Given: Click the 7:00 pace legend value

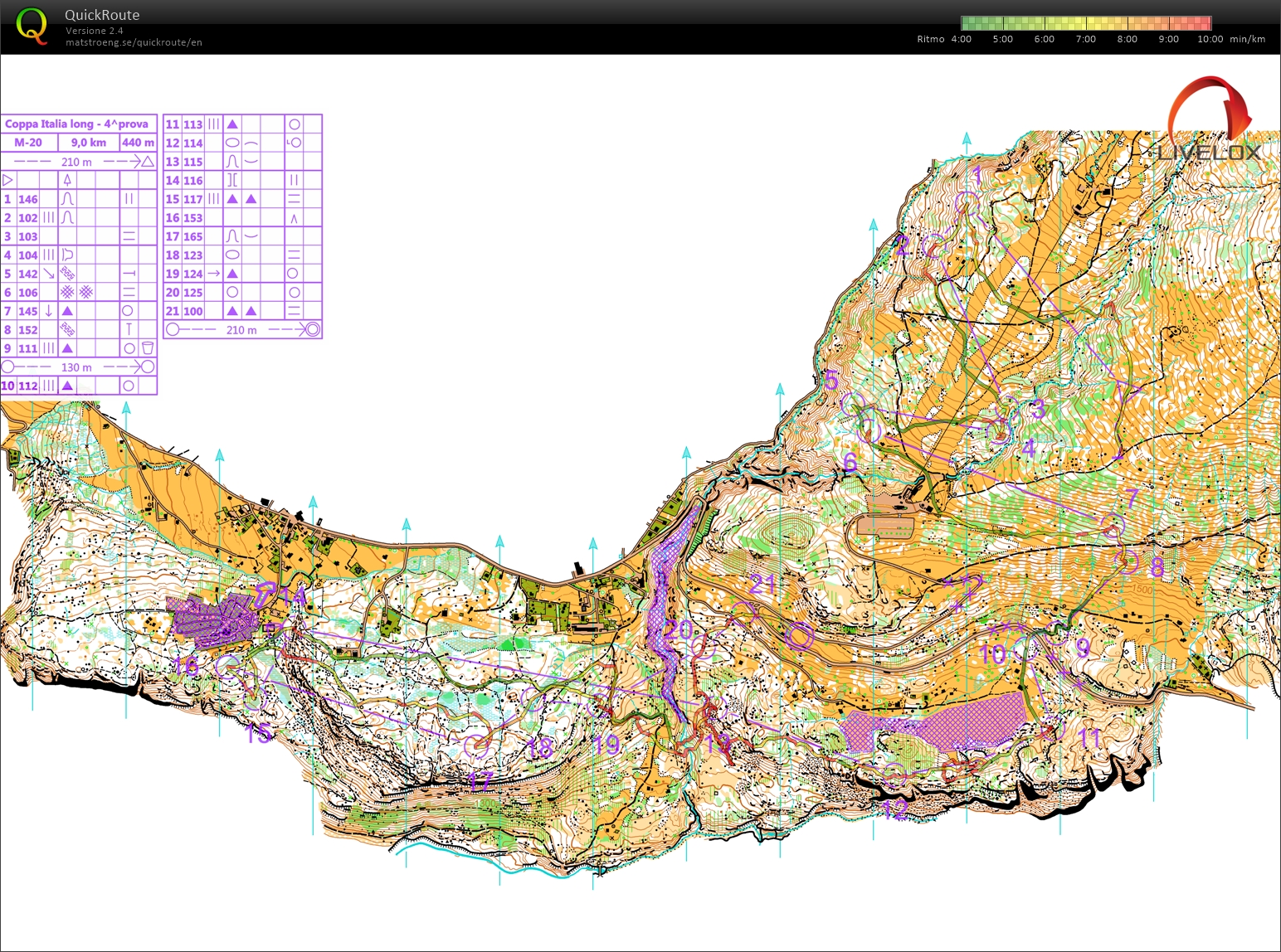Looking at the screenshot, I should [x=1085, y=39].
